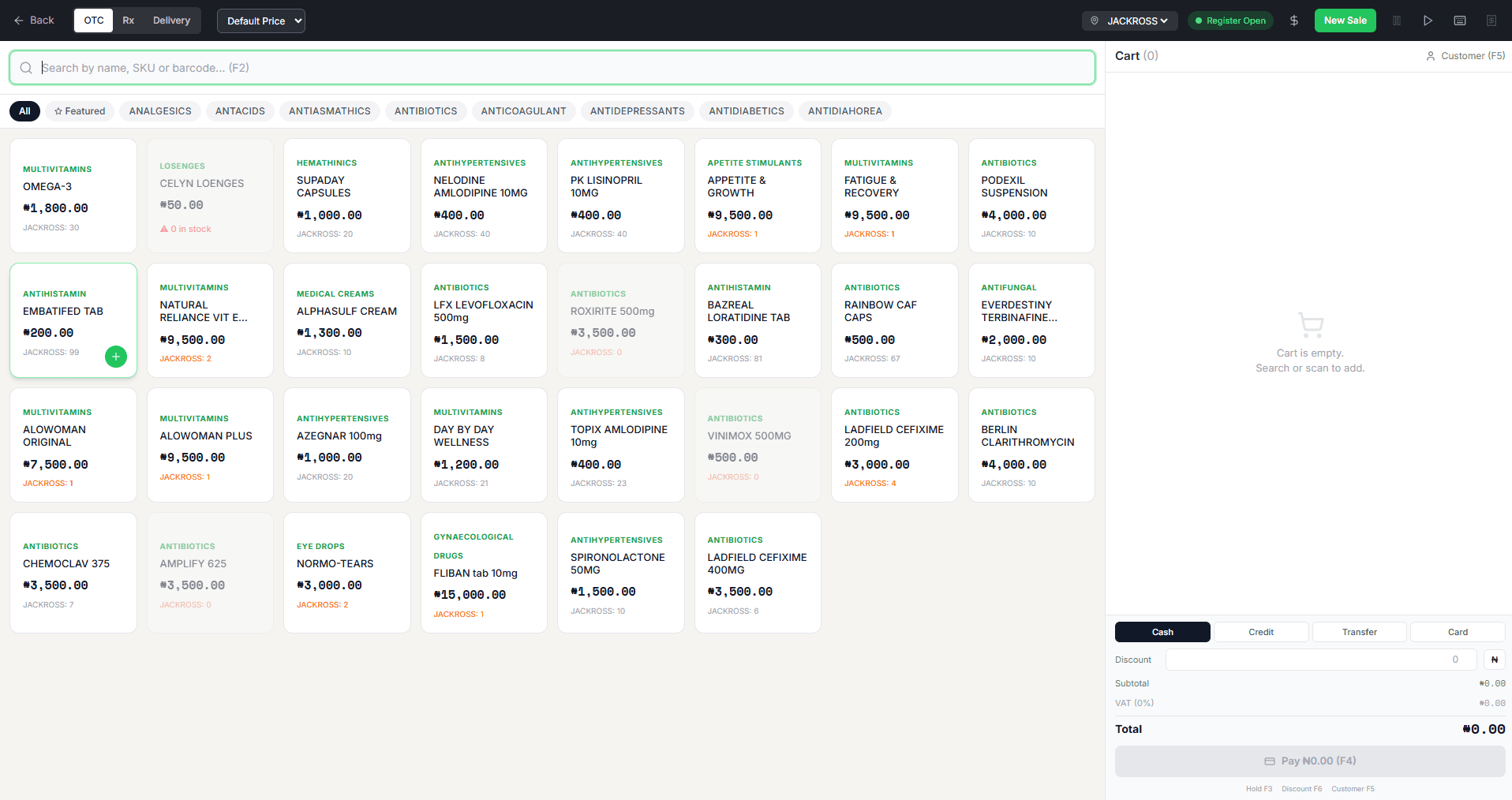
Task: Click the Customer (F5) link in cart header
Action: (1465, 56)
